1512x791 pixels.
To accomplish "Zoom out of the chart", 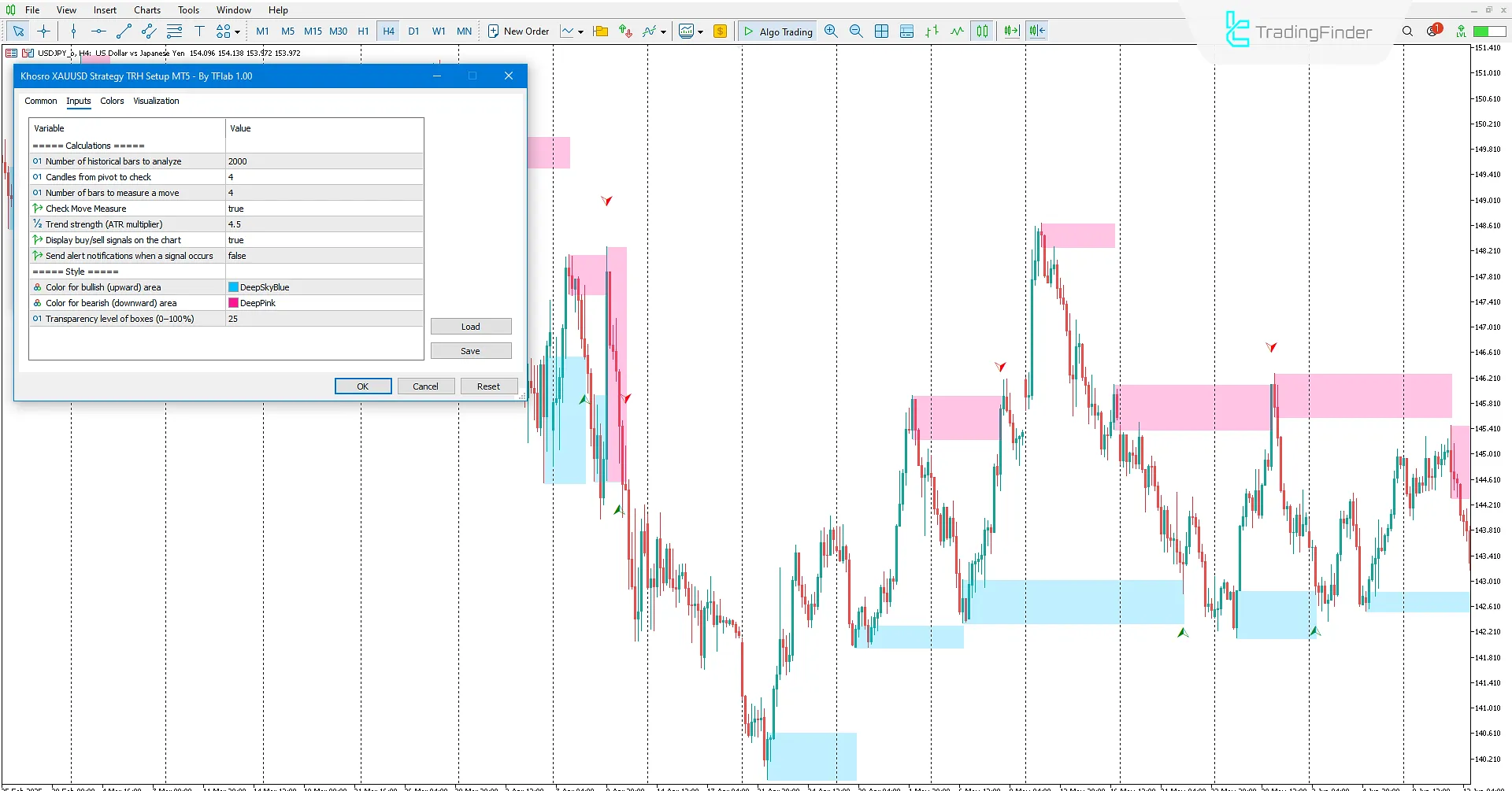I will (857, 31).
